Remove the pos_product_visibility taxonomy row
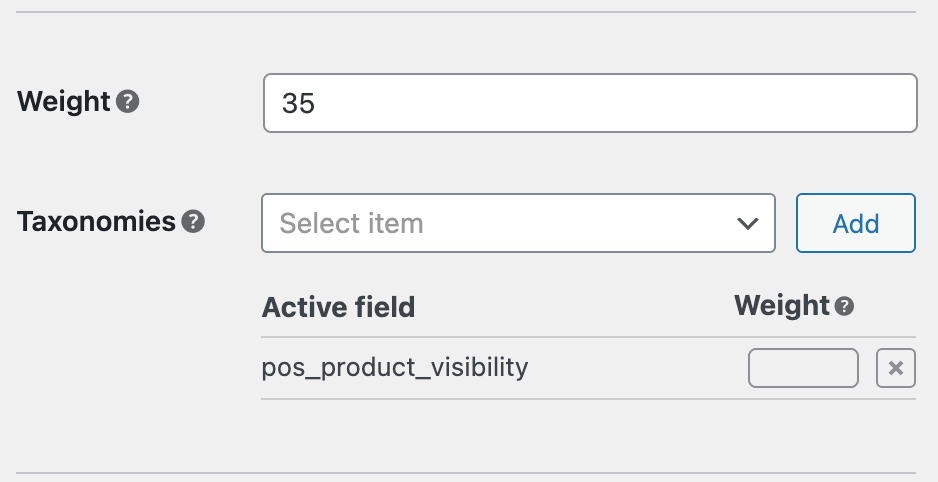 [895, 369]
